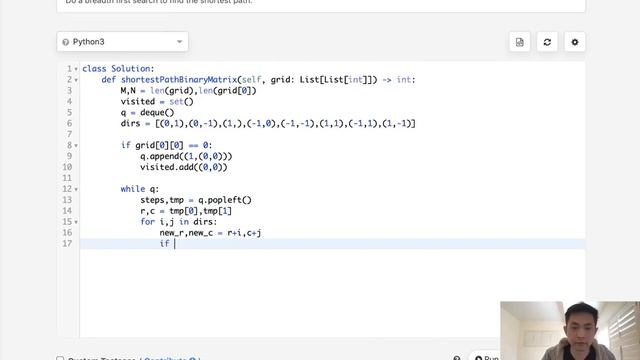Click 'if grid[0][0] == 0:' line
The width and height of the screenshot is (640, 360).
167,145
